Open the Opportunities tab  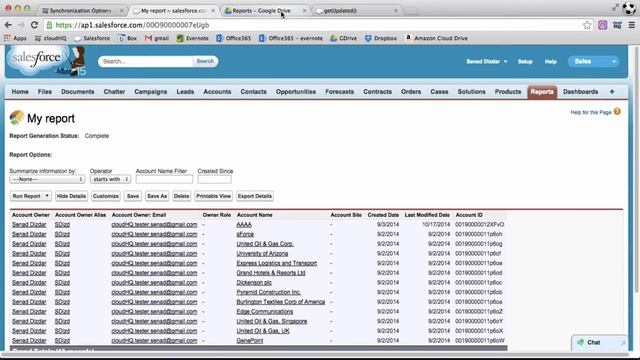pyautogui.click(x=296, y=92)
